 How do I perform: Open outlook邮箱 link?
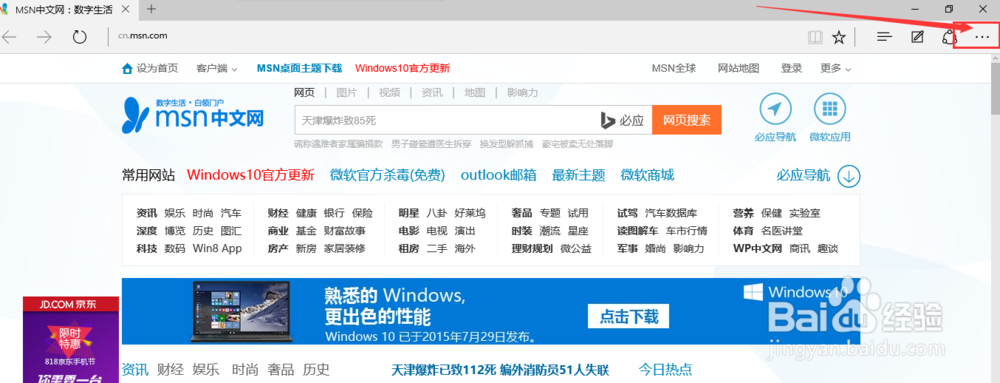pyautogui.click(x=498, y=175)
